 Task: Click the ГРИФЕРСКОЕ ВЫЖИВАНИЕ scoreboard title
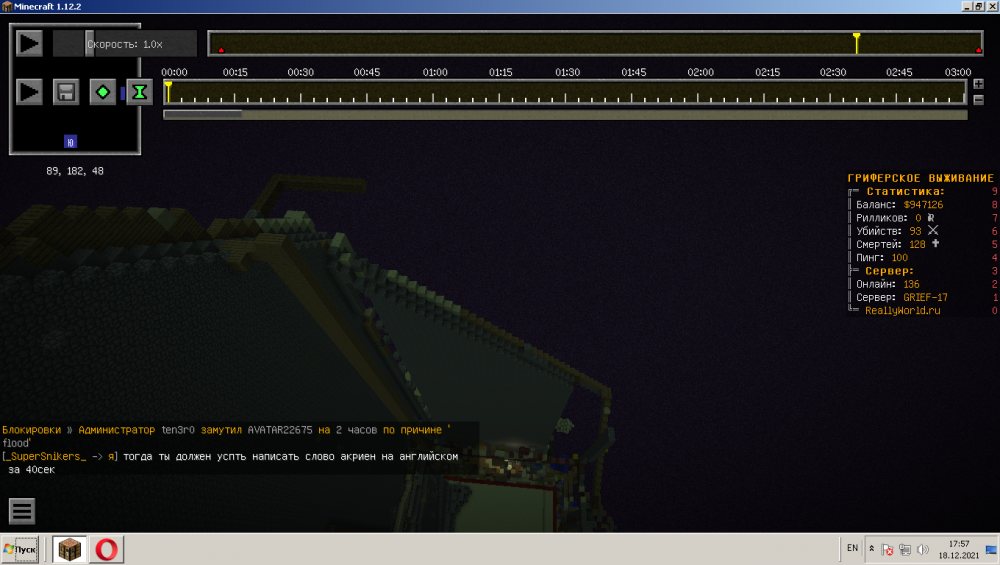pos(920,178)
